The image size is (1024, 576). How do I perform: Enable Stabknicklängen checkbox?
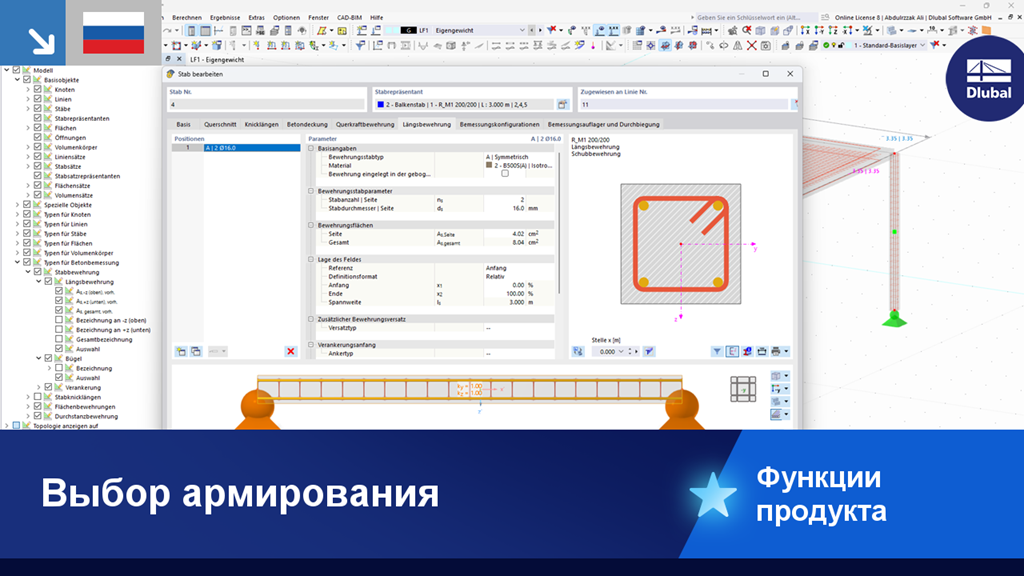38,396
